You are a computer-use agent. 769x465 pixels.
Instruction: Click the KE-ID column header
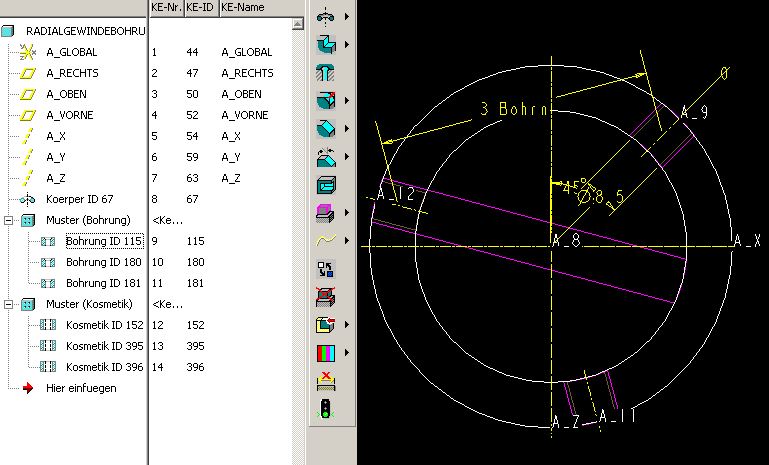pyautogui.click(x=202, y=7)
